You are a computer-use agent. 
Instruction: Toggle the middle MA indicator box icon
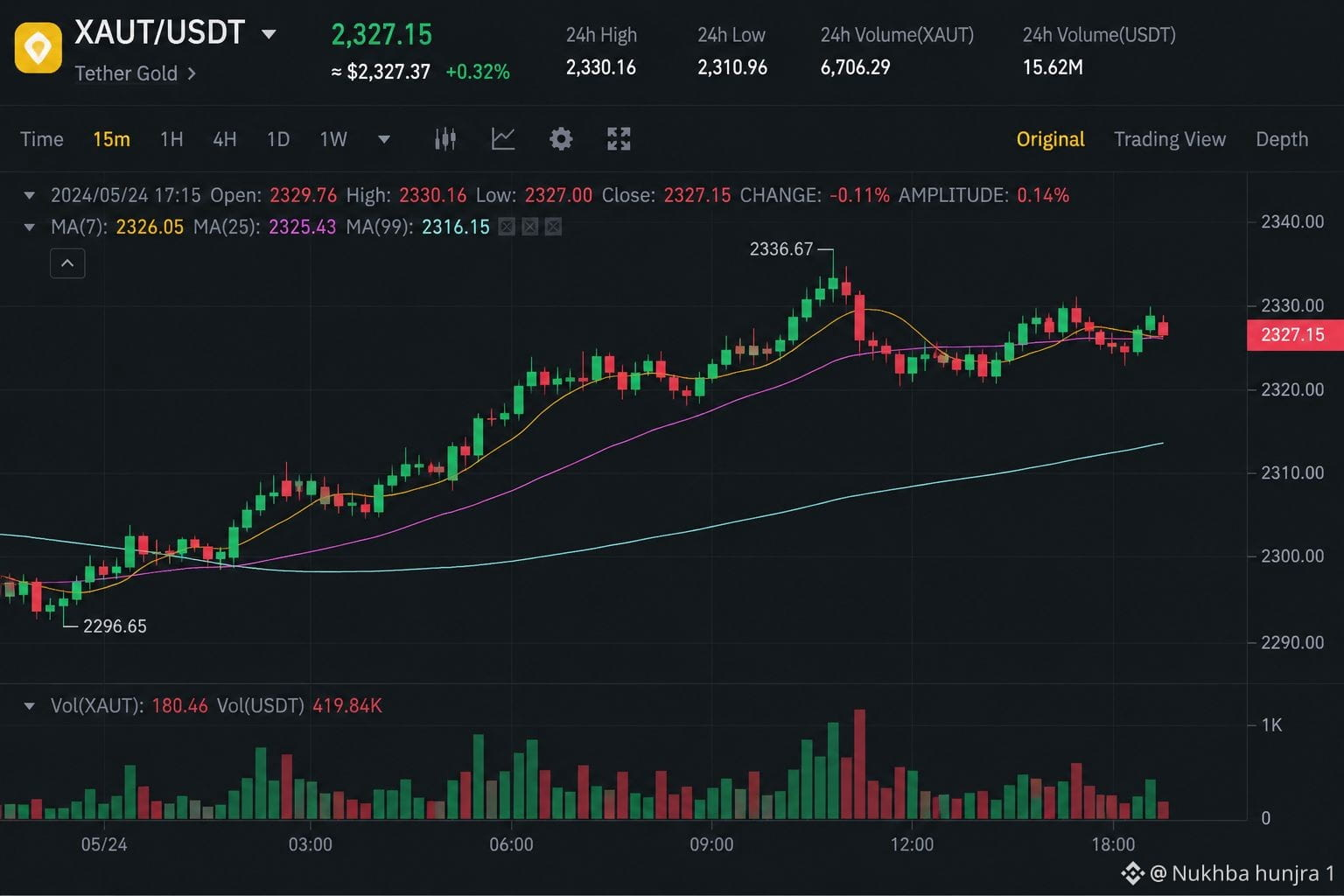[529, 227]
